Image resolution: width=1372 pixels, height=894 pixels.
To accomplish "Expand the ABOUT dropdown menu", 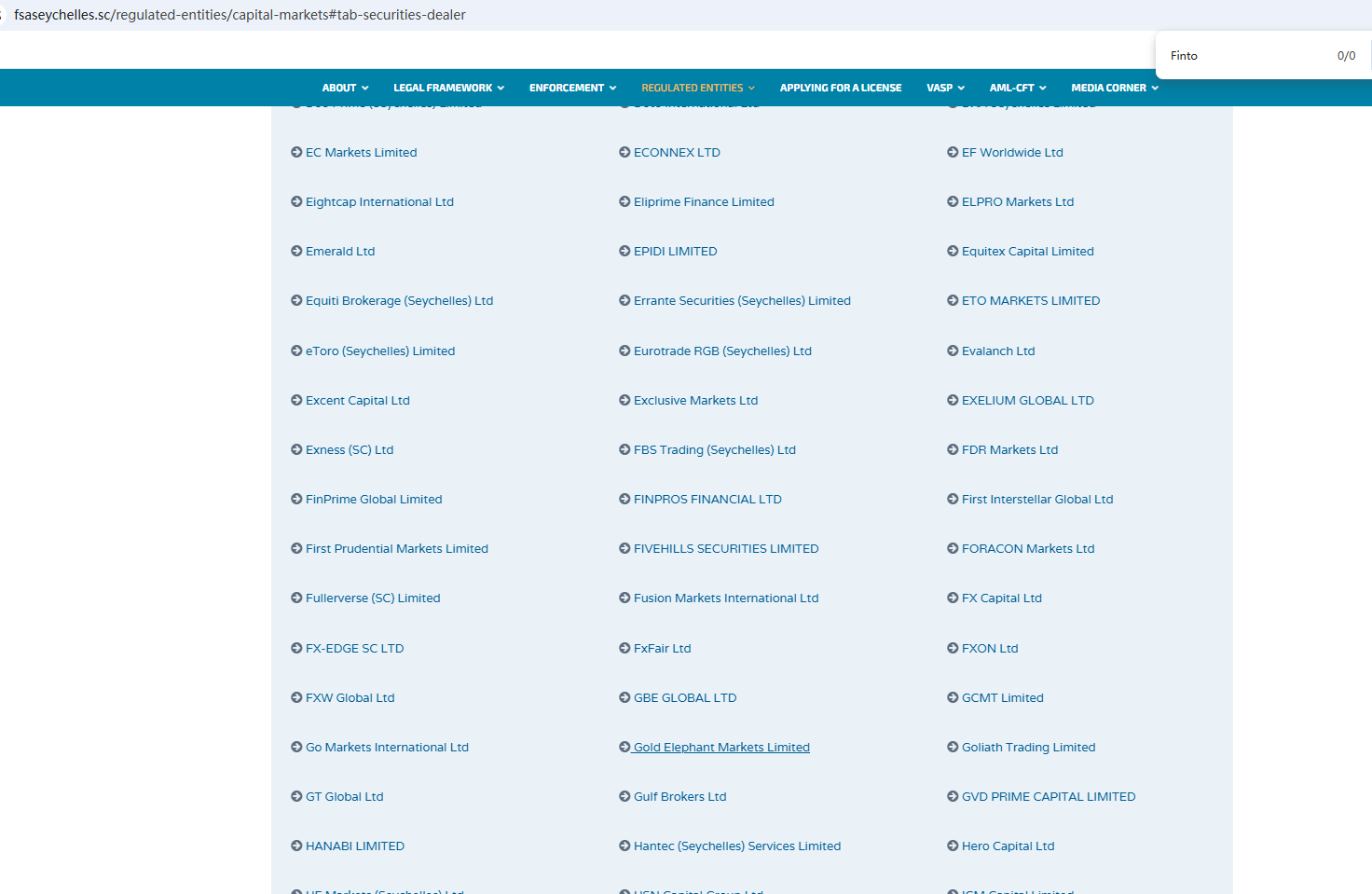I will point(345,88).
